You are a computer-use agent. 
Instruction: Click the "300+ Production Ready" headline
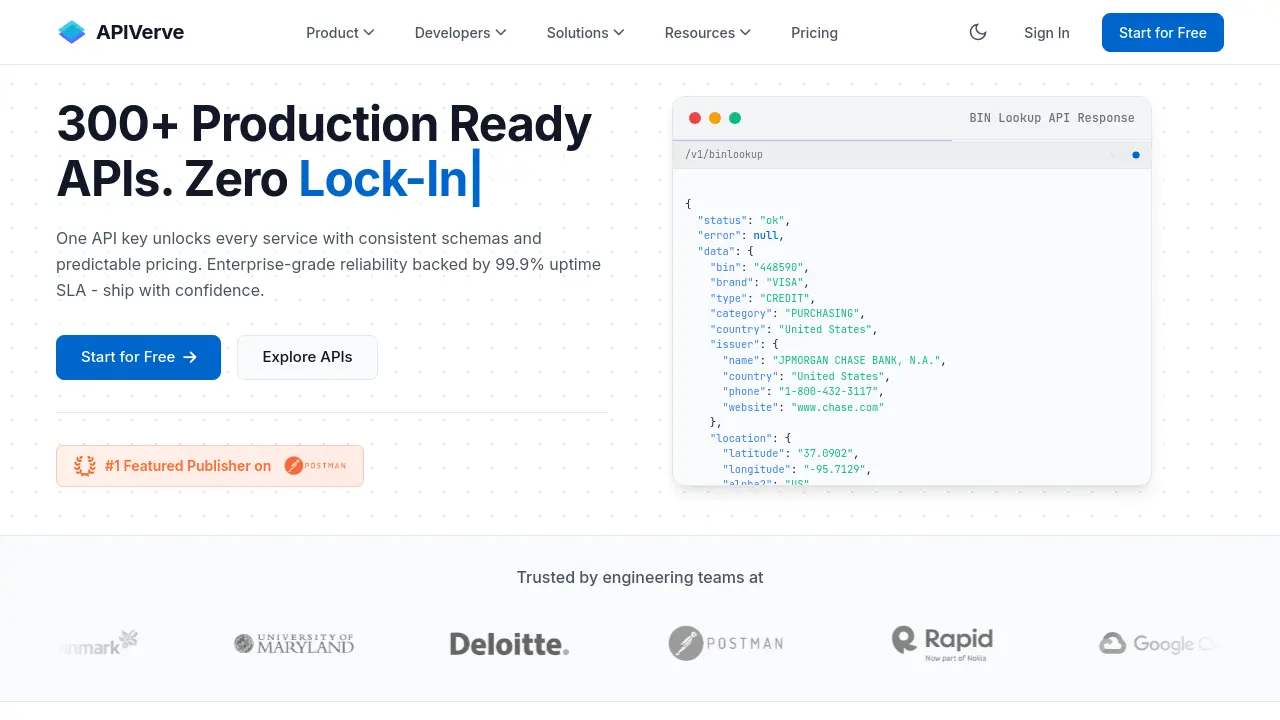pos(324,124)
